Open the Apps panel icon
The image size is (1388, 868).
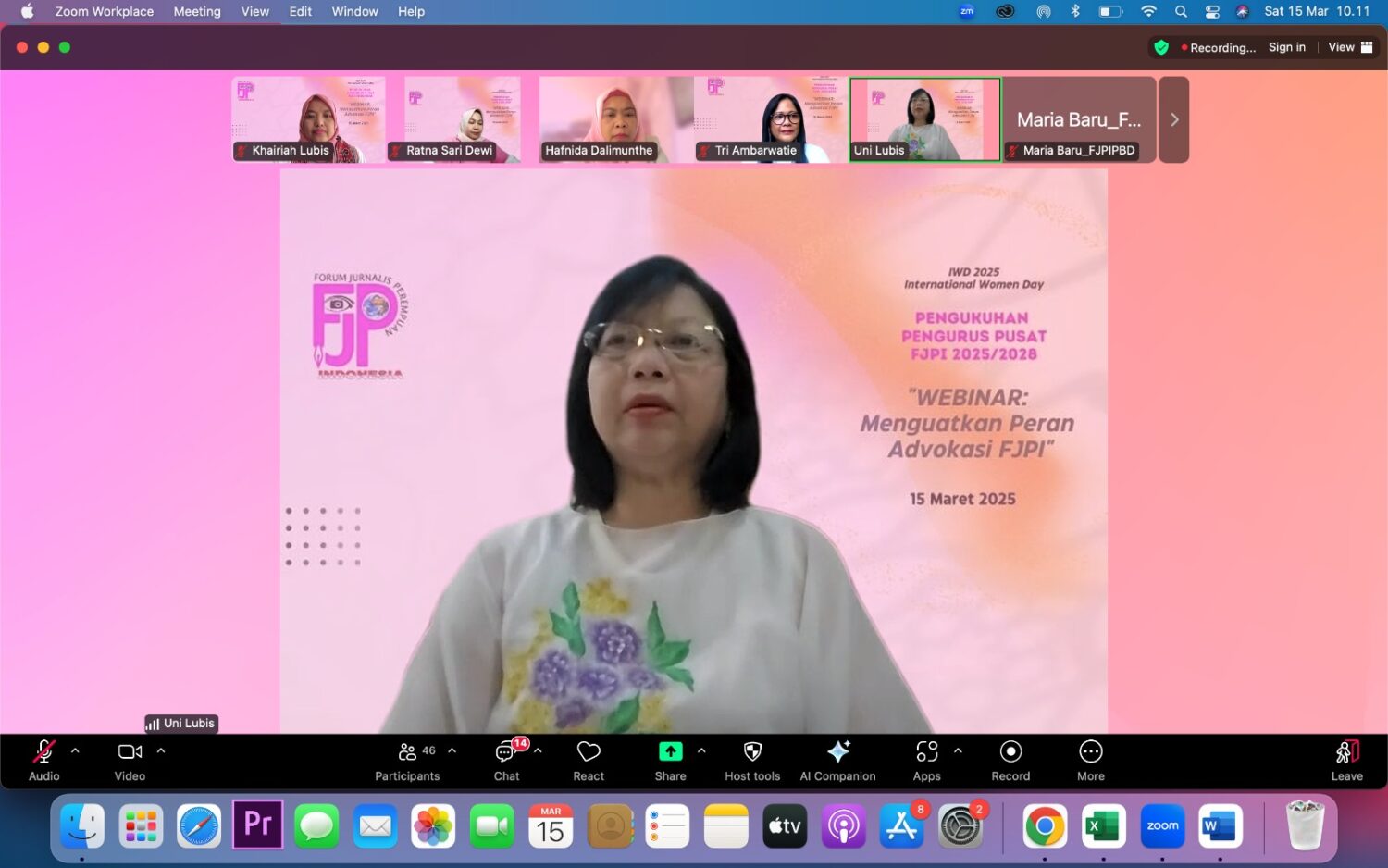[x=926, y=752]
